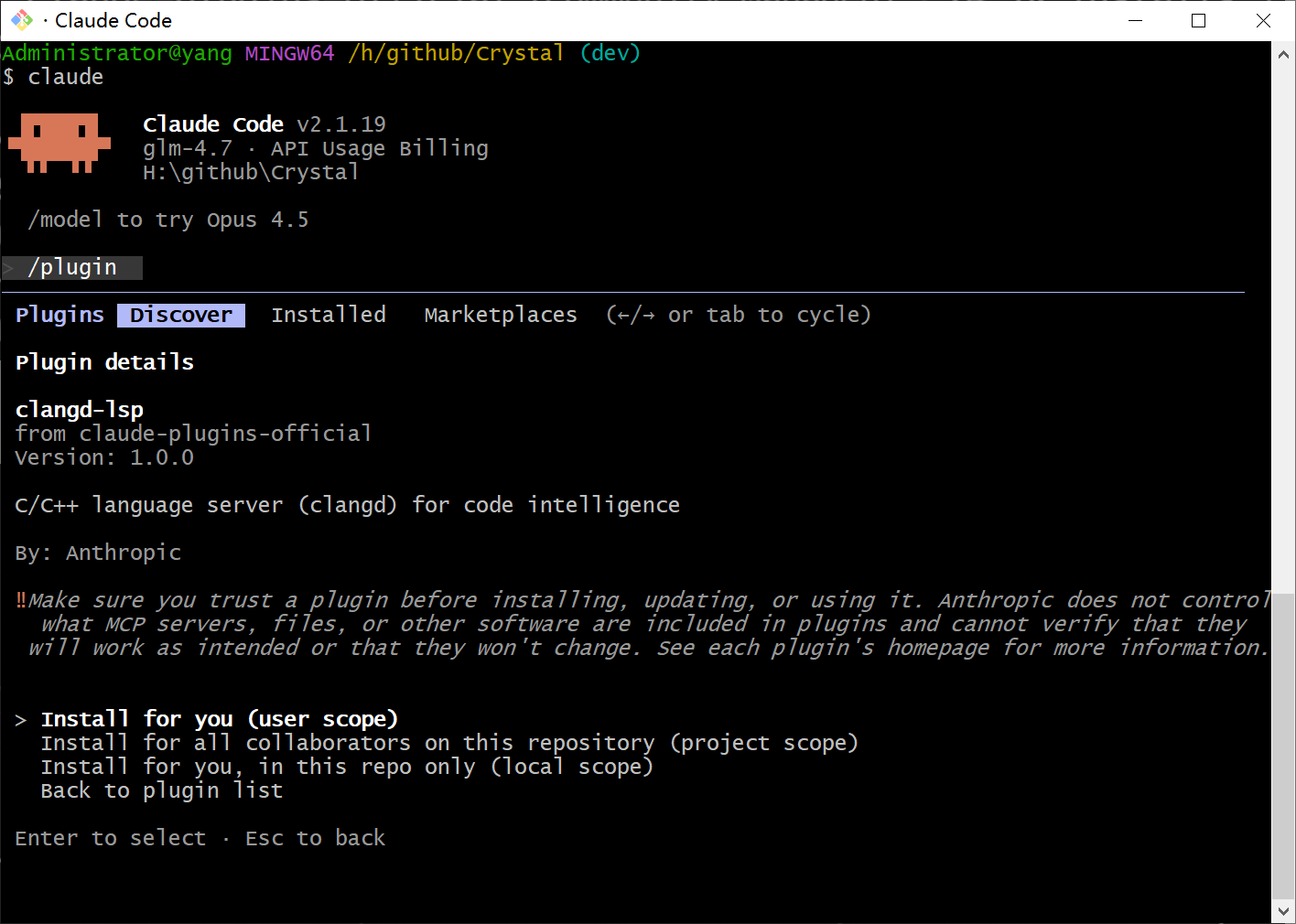
Task: Choose Install for you (user scope)
Action: (220, 719)
